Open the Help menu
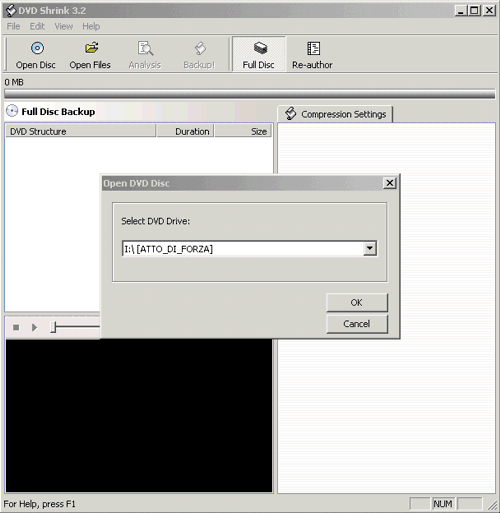The image size is (500, 513). click(x=91, y=26)
